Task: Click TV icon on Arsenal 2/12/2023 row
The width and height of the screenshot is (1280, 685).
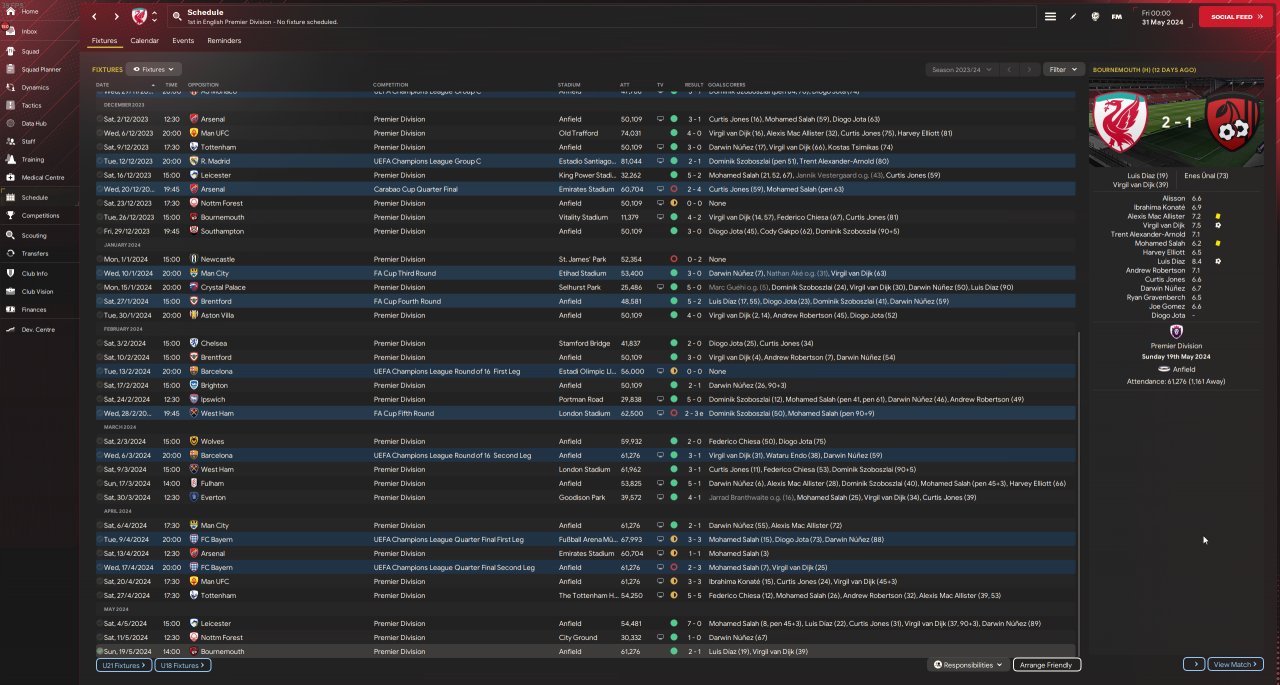Action: [x=660, y=119]
